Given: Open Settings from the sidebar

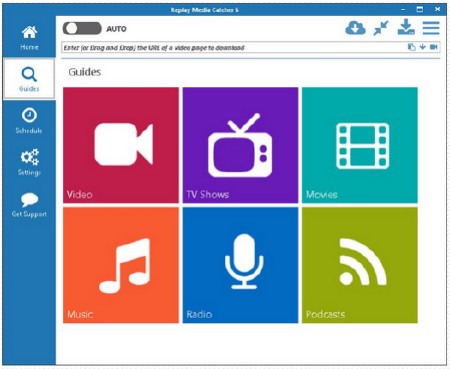Looking at the screenshot, I should (29, 162).
